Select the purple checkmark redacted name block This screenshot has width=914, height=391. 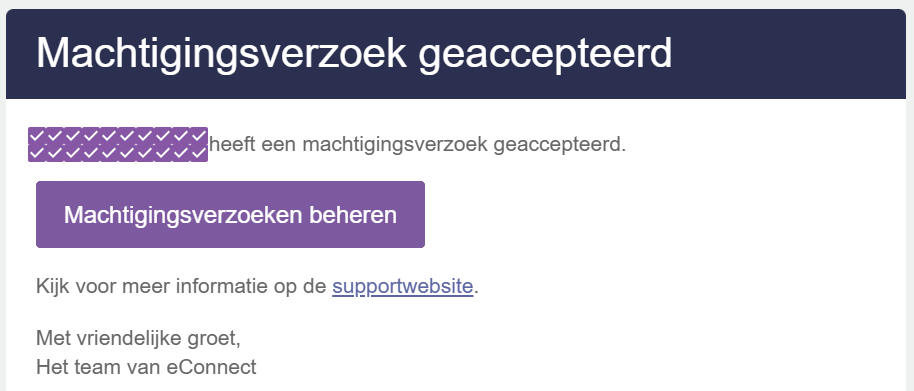[118, 144]
